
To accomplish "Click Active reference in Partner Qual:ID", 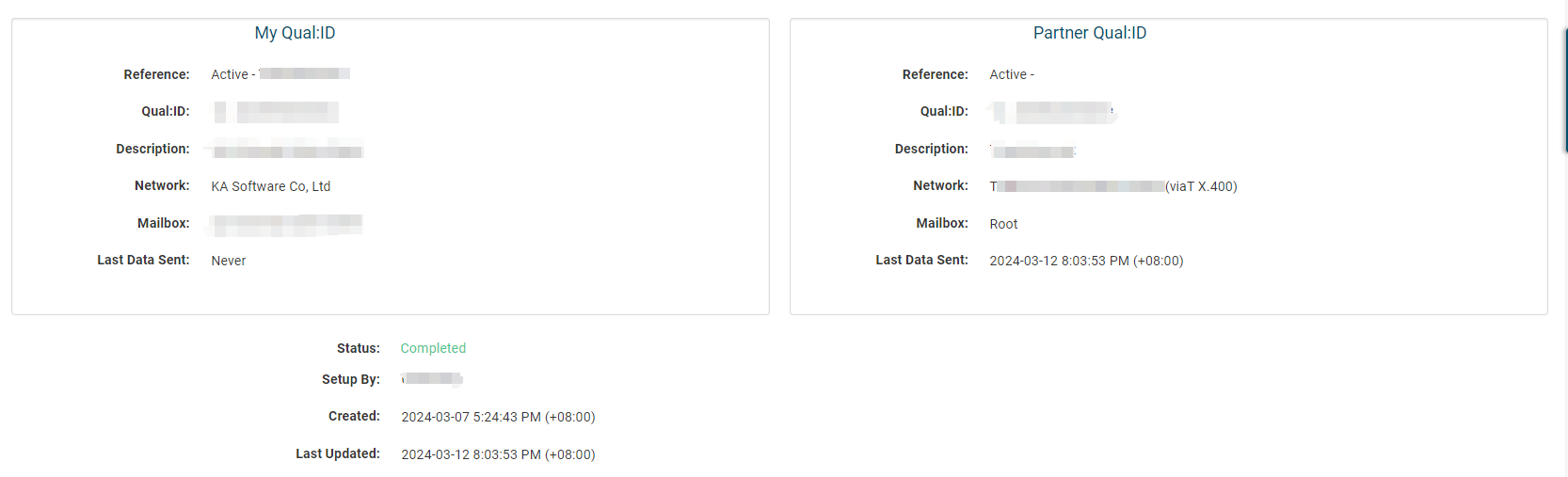I will [x=1012, y=74].
